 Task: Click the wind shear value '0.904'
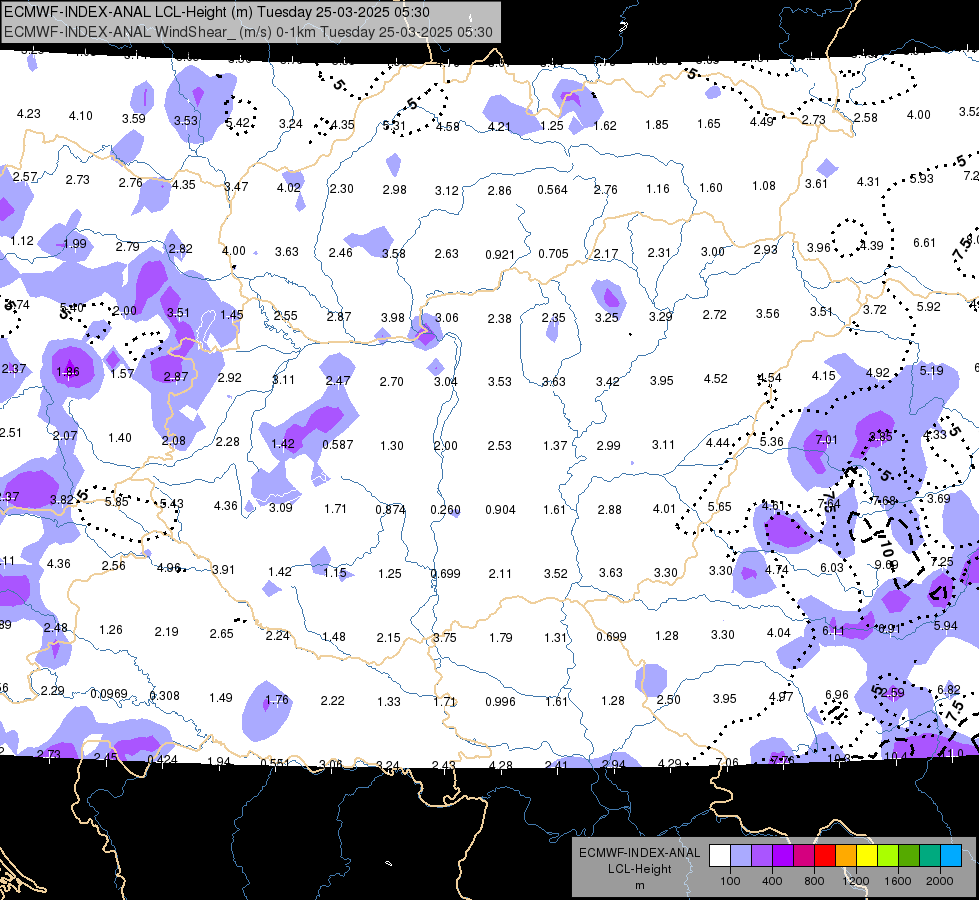pyautogui.click(x=500, y=510)
